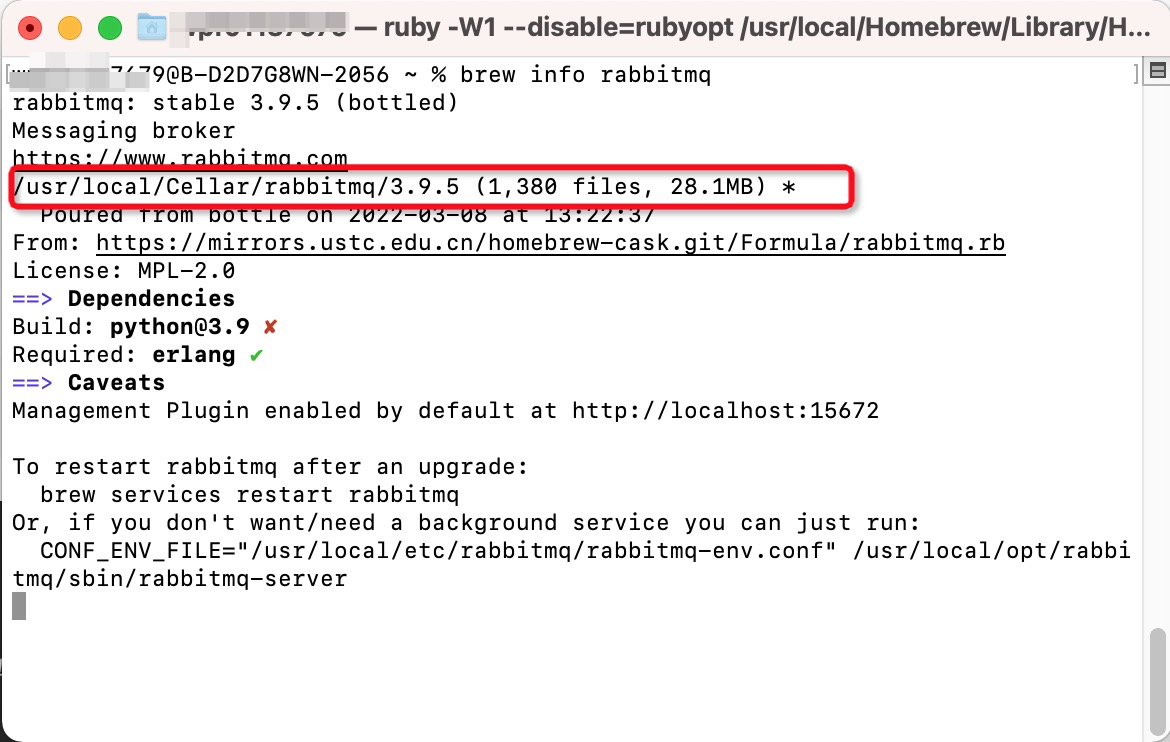Click the yellow minimize window button
This screenshot has height=742, width=1170.
[70, 28]
